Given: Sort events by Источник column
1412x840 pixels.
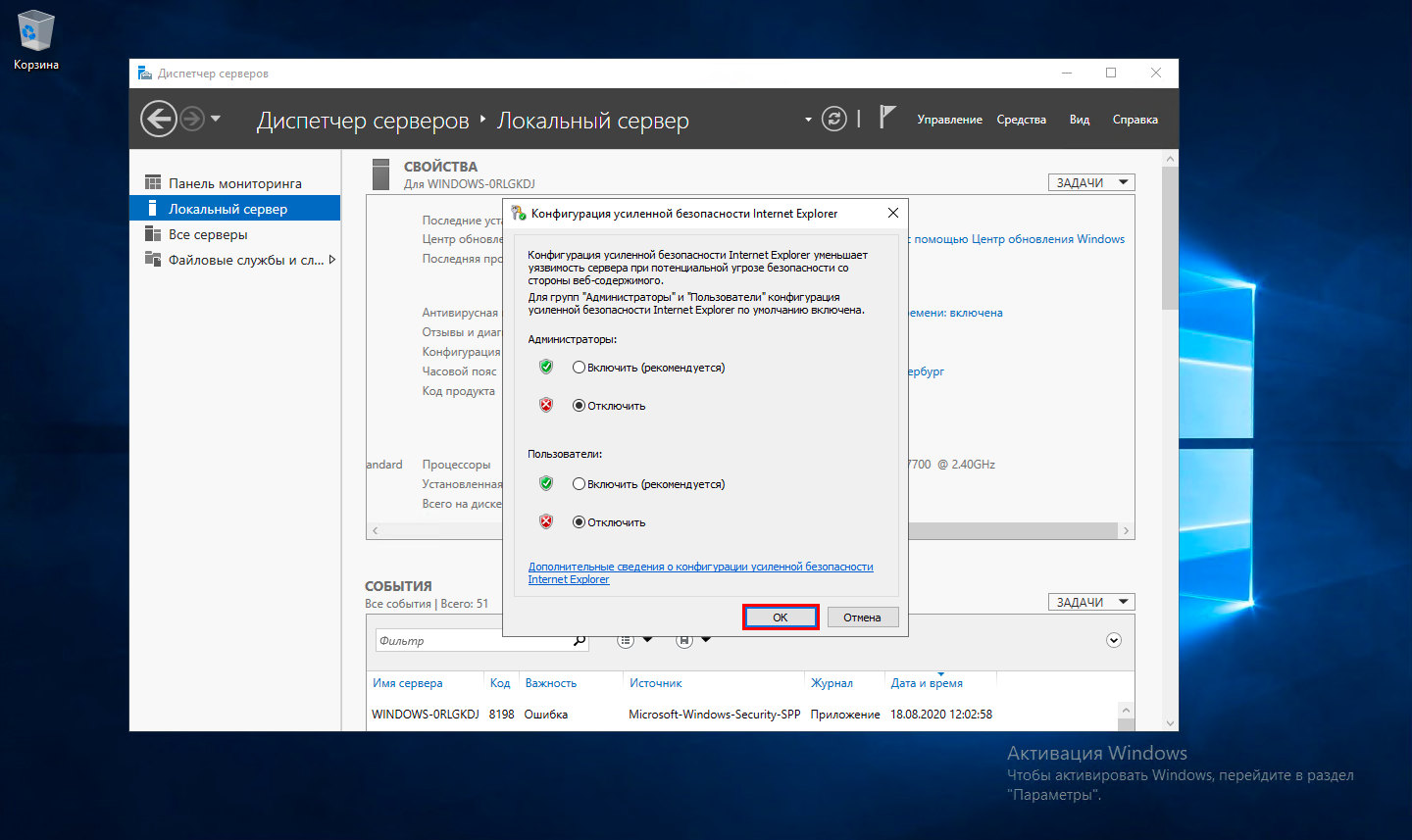Looking at the screenshot, I should click(x=655, y=683).
